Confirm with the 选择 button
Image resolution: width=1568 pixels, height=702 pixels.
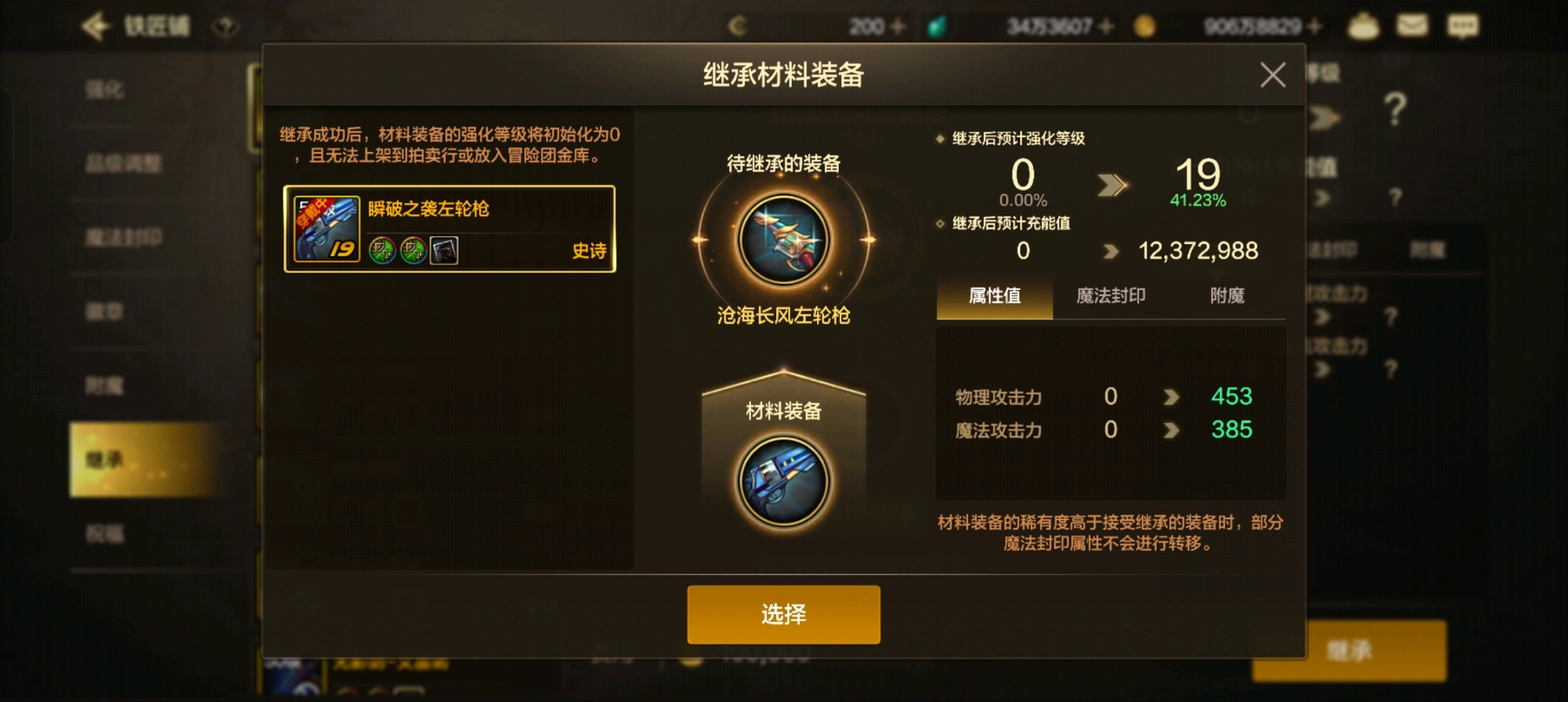click(783, 614)
